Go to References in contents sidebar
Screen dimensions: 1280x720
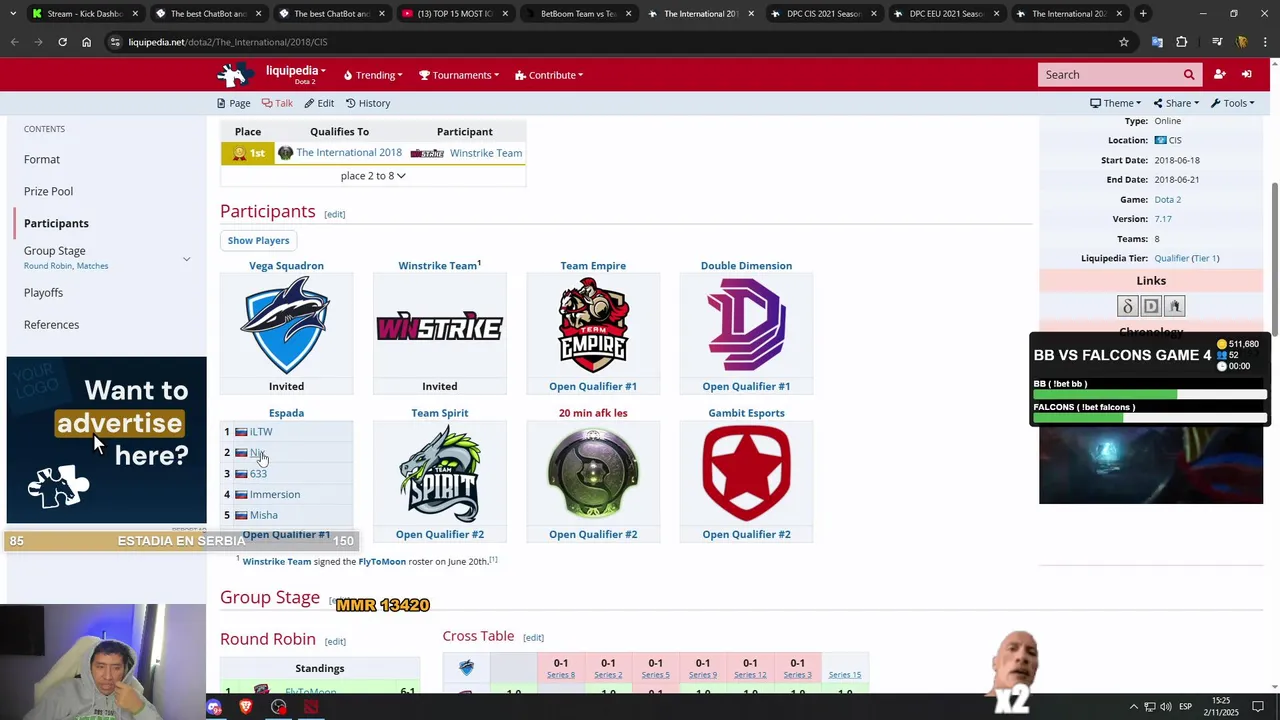point(51,325)
